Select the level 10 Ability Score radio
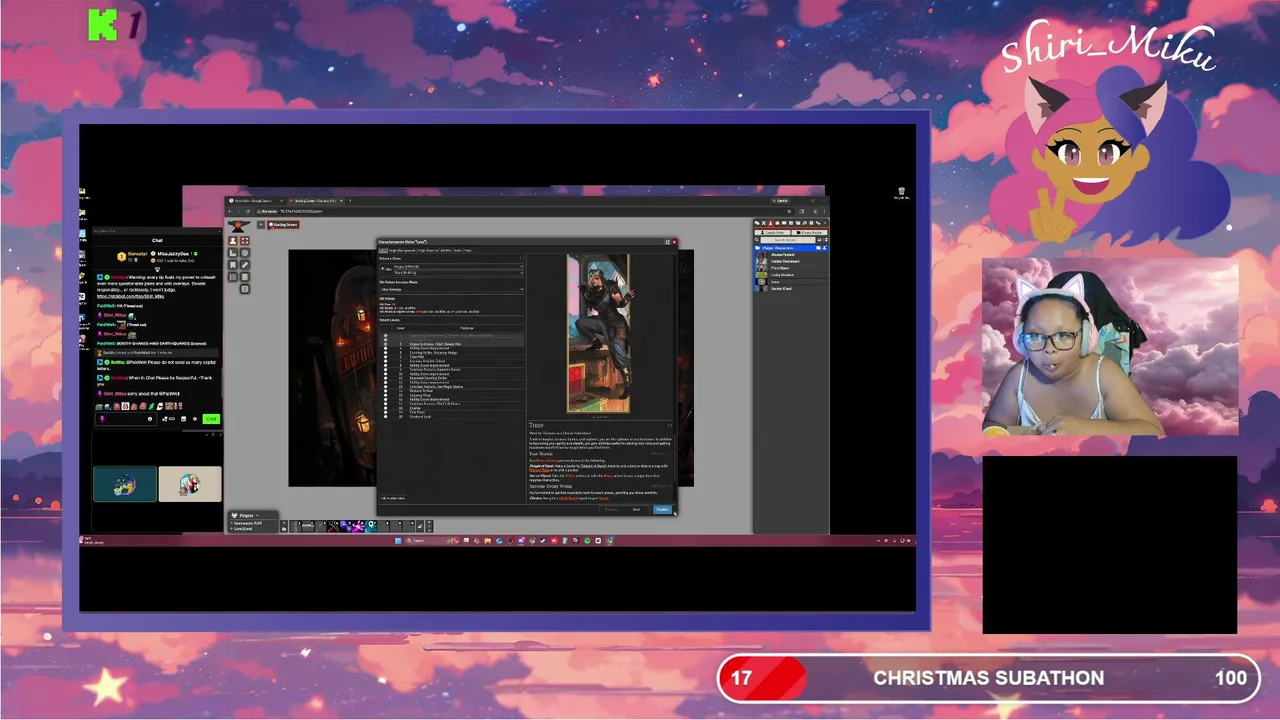The height and width of the screenshot is (720, 1280). pyautogui.click(x=385, y=374)
